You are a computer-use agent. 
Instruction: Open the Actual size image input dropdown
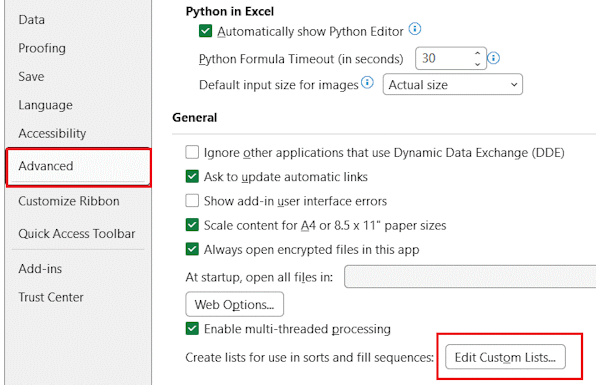click(452, 84)
